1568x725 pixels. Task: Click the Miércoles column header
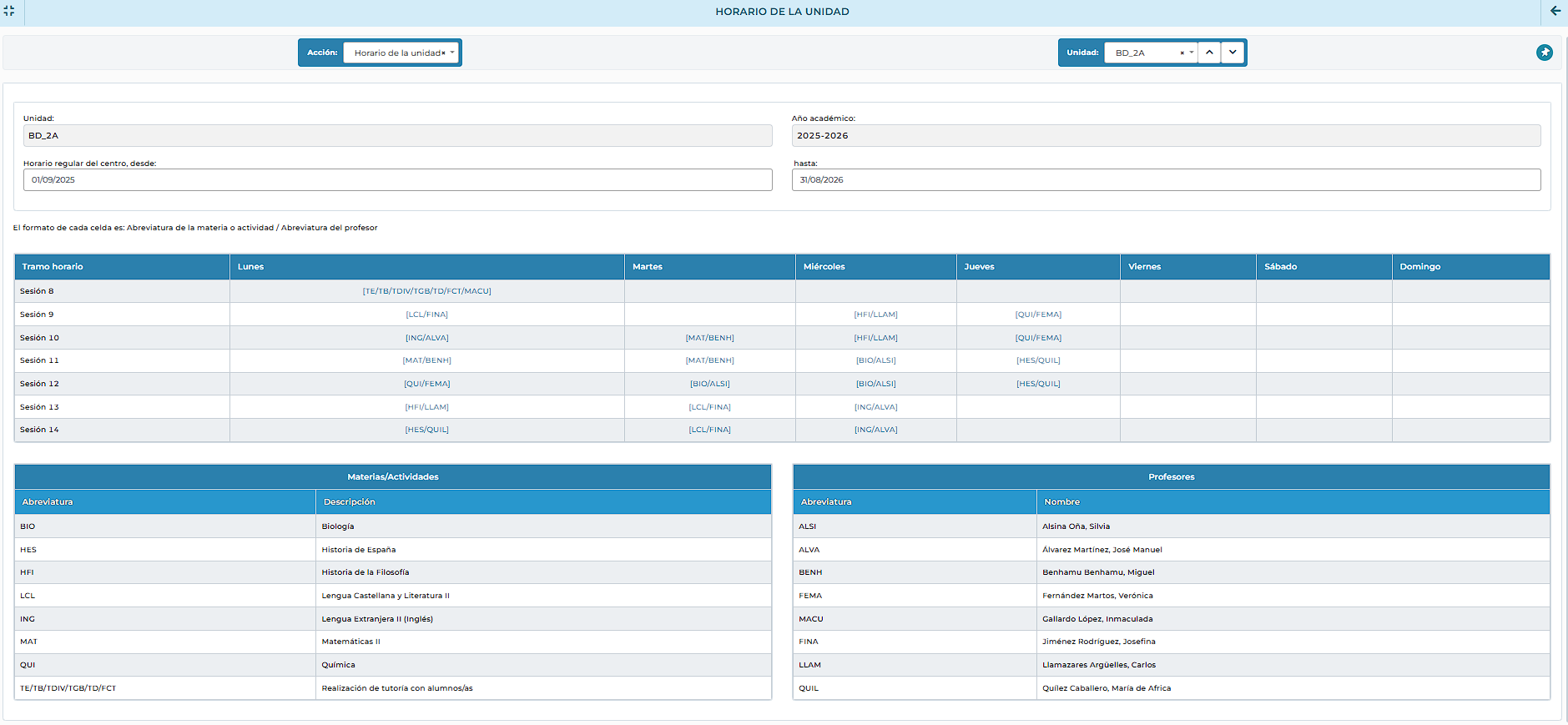coord(824,267)
